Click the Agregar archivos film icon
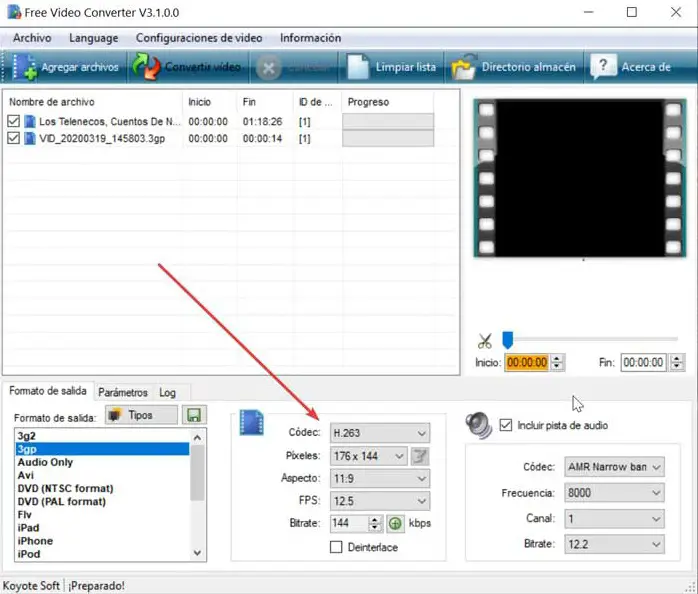This screenshot has width=698, height=594. click(x=24, y=67)
